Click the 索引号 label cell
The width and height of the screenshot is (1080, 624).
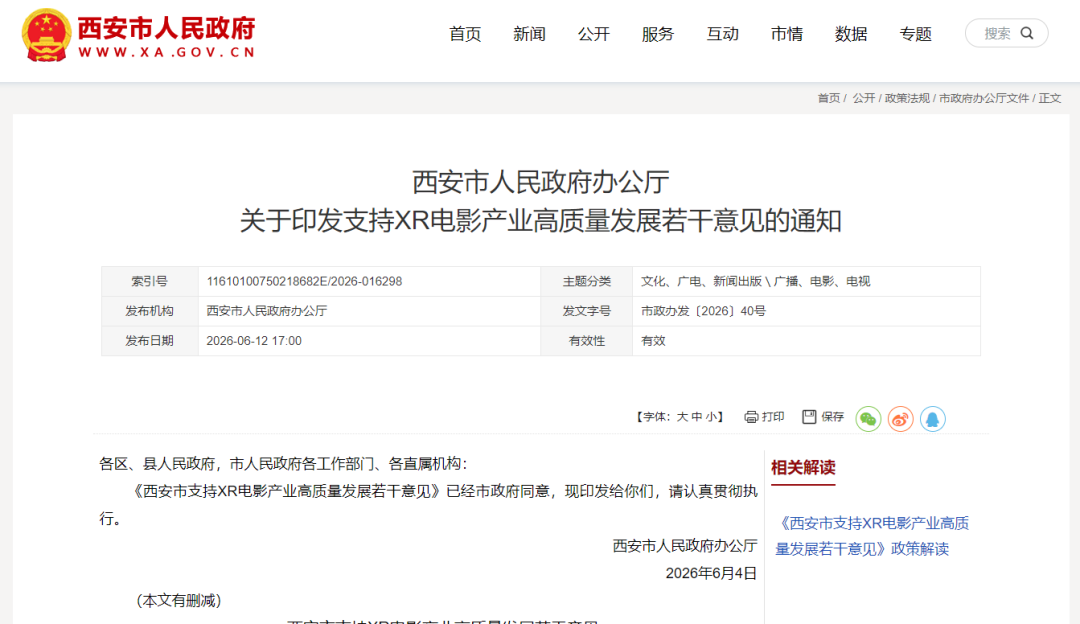point(149,281)
